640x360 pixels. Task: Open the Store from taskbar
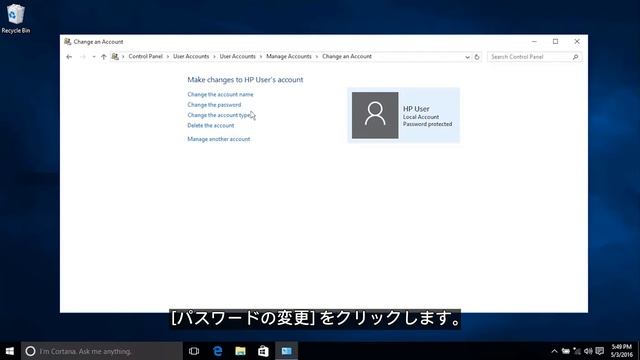pyautogui.click(x=263, y=351)
